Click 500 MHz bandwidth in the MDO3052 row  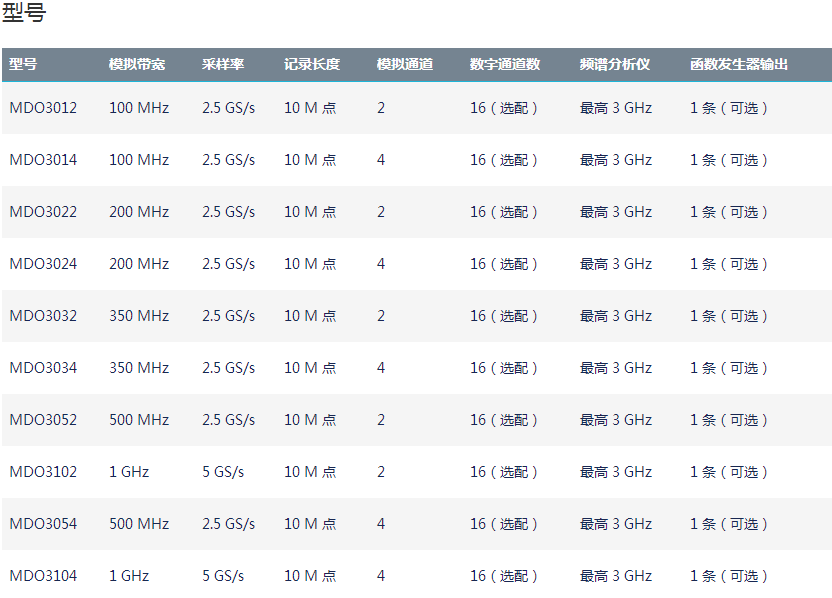click(x=139, y=420)
